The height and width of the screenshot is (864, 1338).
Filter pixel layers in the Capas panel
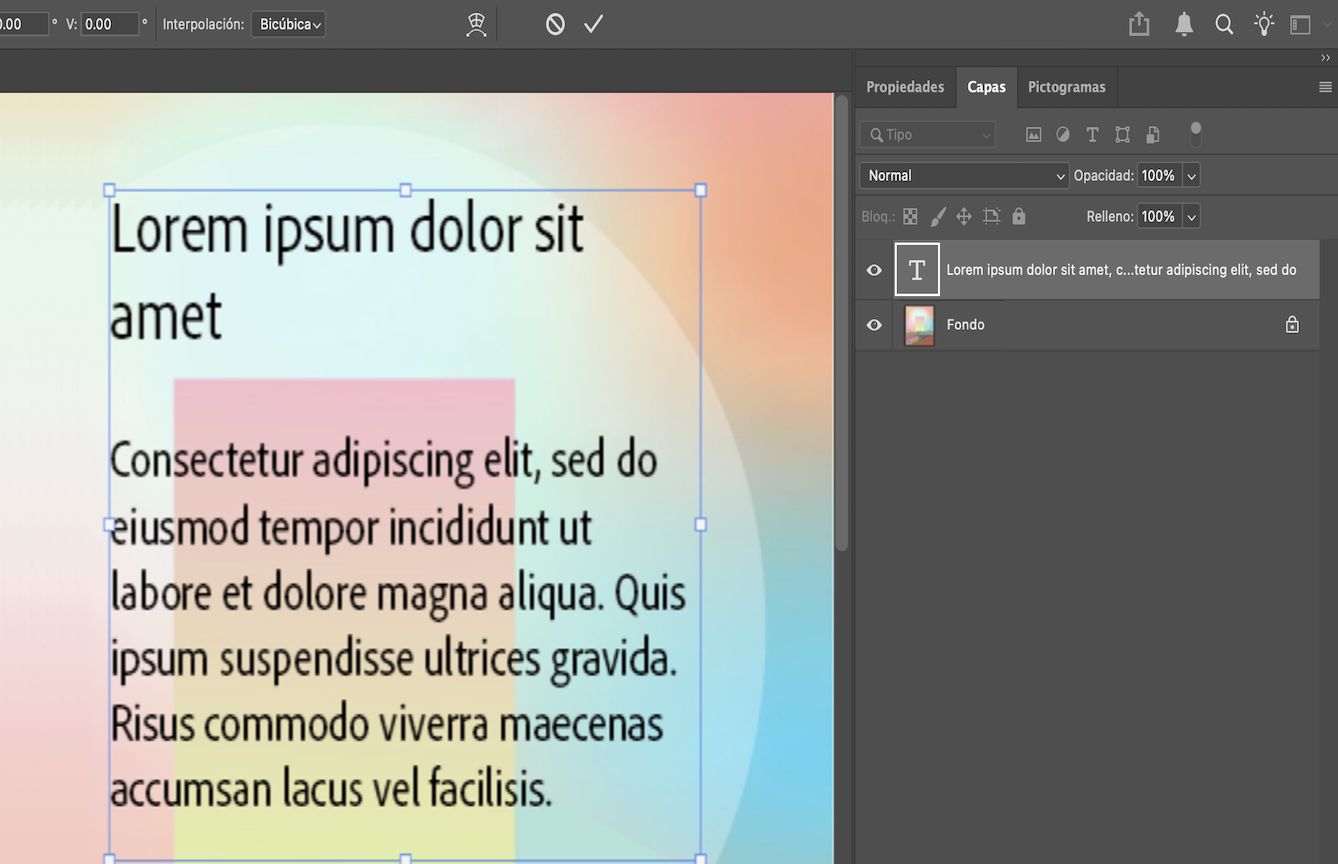[x=1033, y=134]
